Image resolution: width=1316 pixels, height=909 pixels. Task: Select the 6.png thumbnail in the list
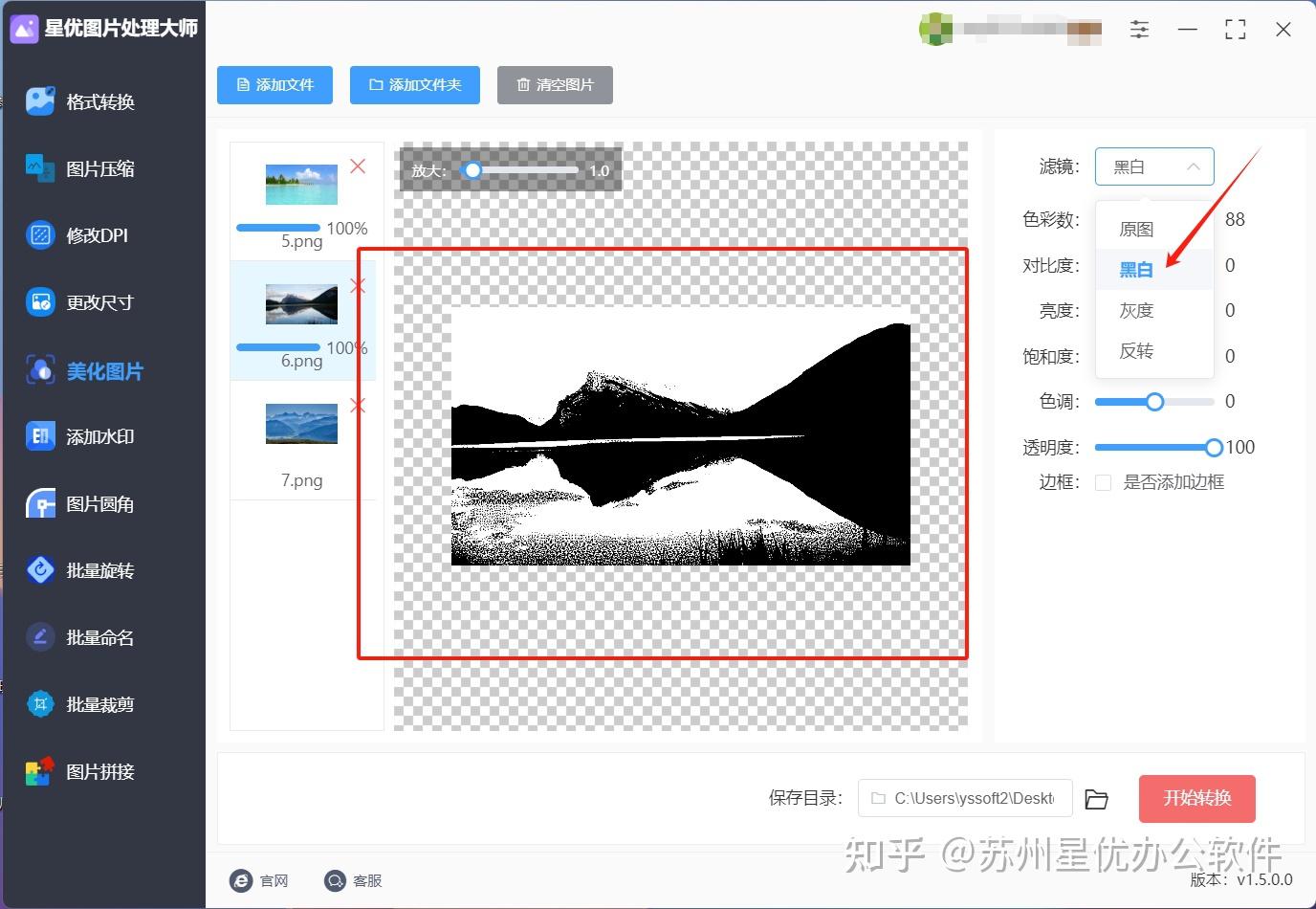pos(301,304)
